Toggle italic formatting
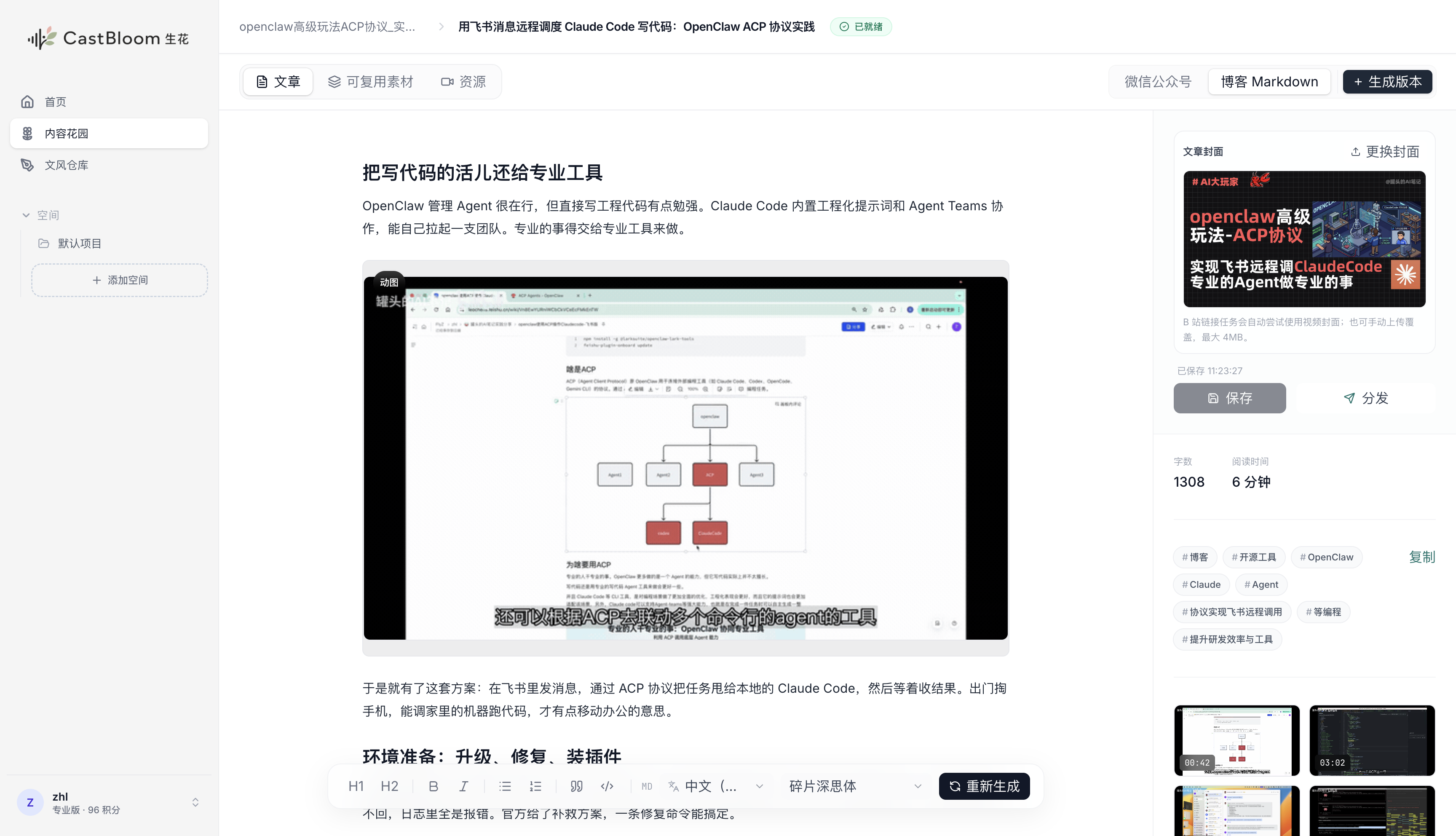Viewport: 1456px width, 836px height. tap(464, 786)
